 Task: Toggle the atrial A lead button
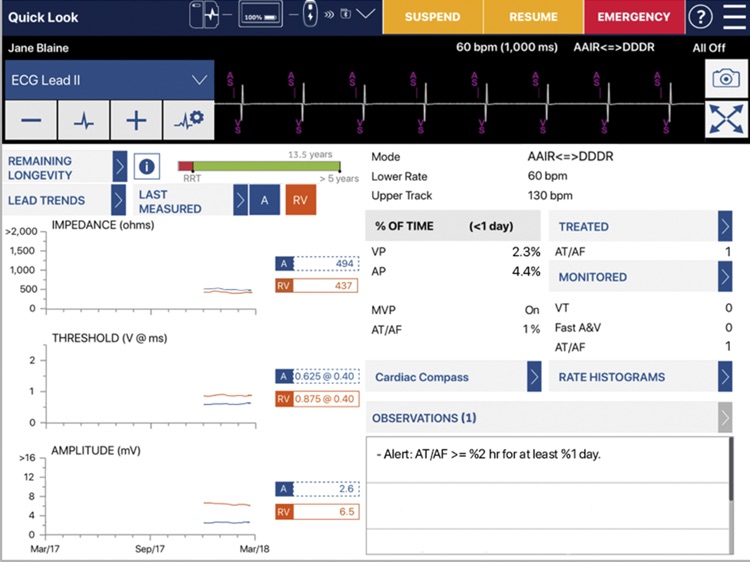[x=265, y=200]
